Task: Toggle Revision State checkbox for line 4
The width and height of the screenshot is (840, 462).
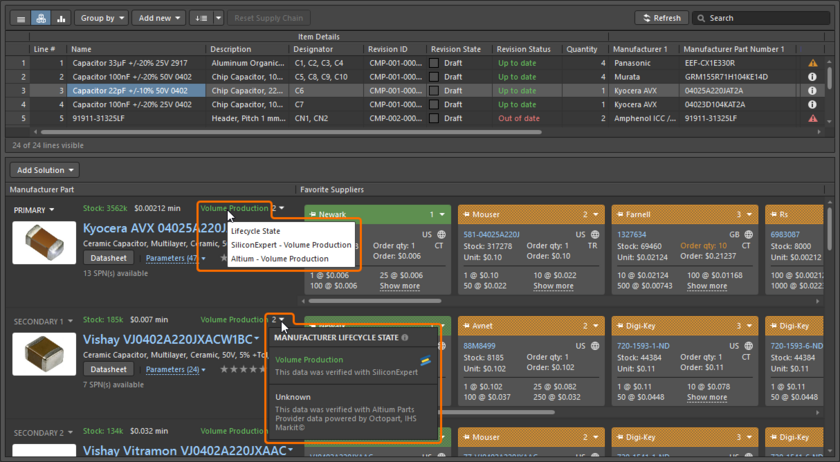Action: click(x=434, y=105)
